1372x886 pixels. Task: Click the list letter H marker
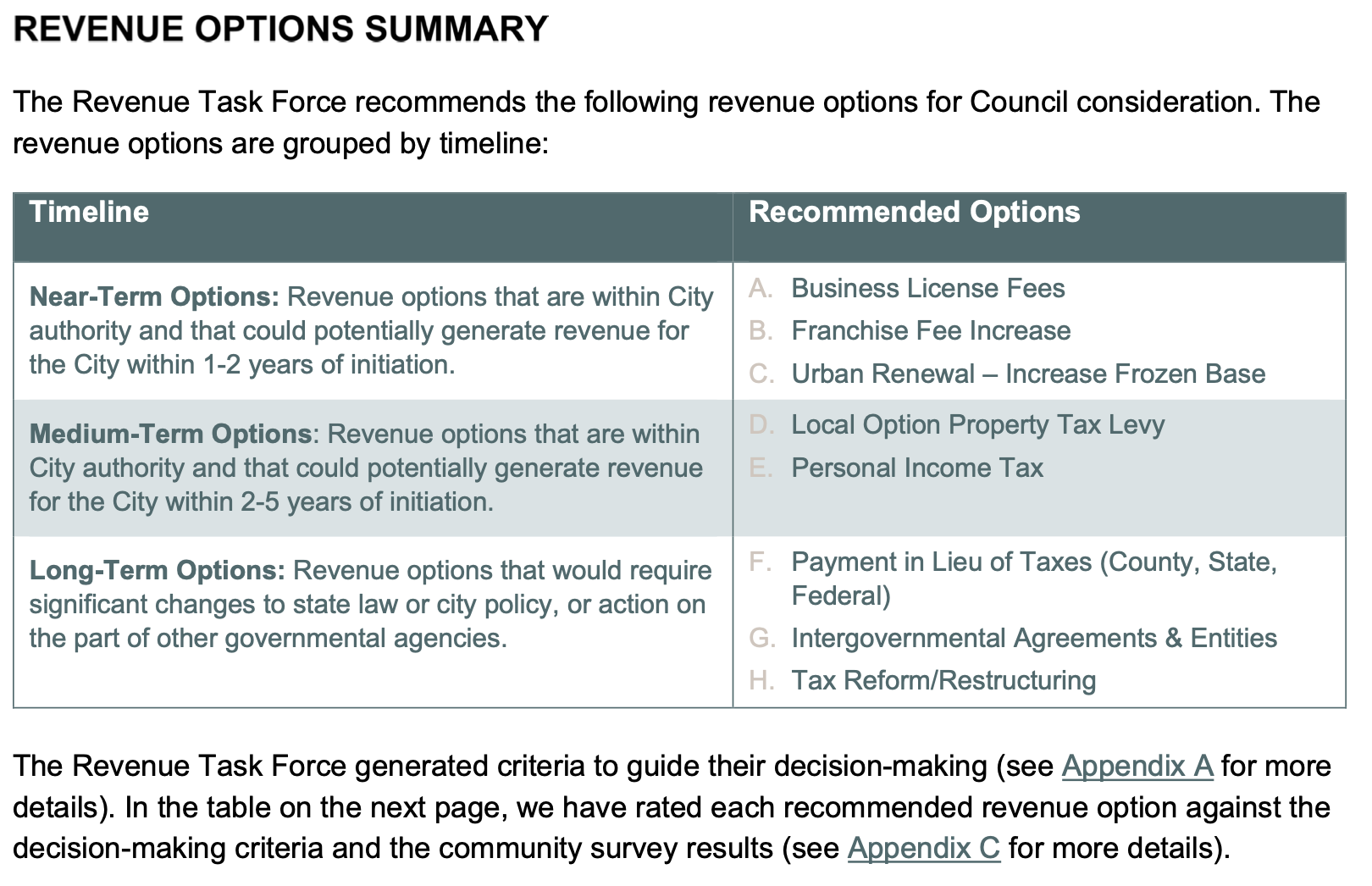click(761, 680)
